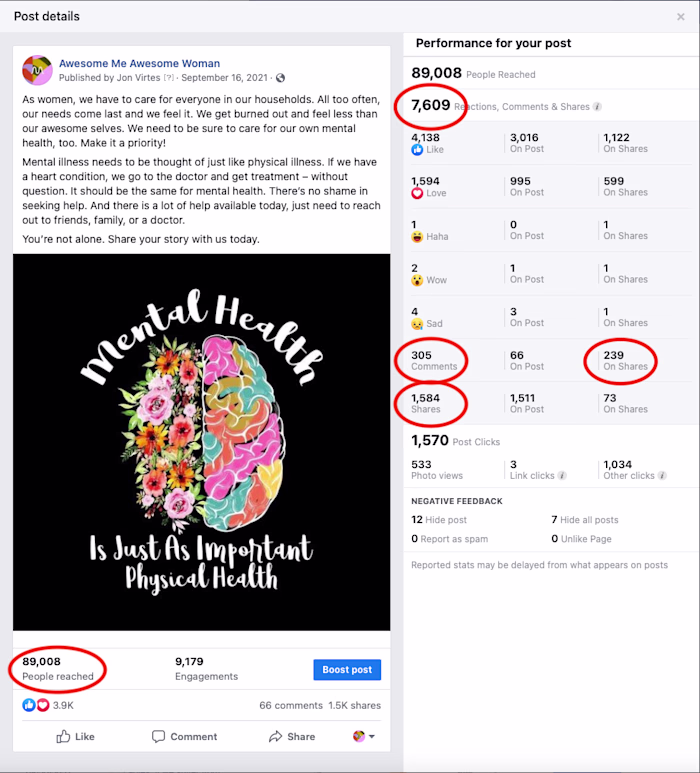Open the 1.5K shares link
The image size is (700, 773).
coord(355,705)
